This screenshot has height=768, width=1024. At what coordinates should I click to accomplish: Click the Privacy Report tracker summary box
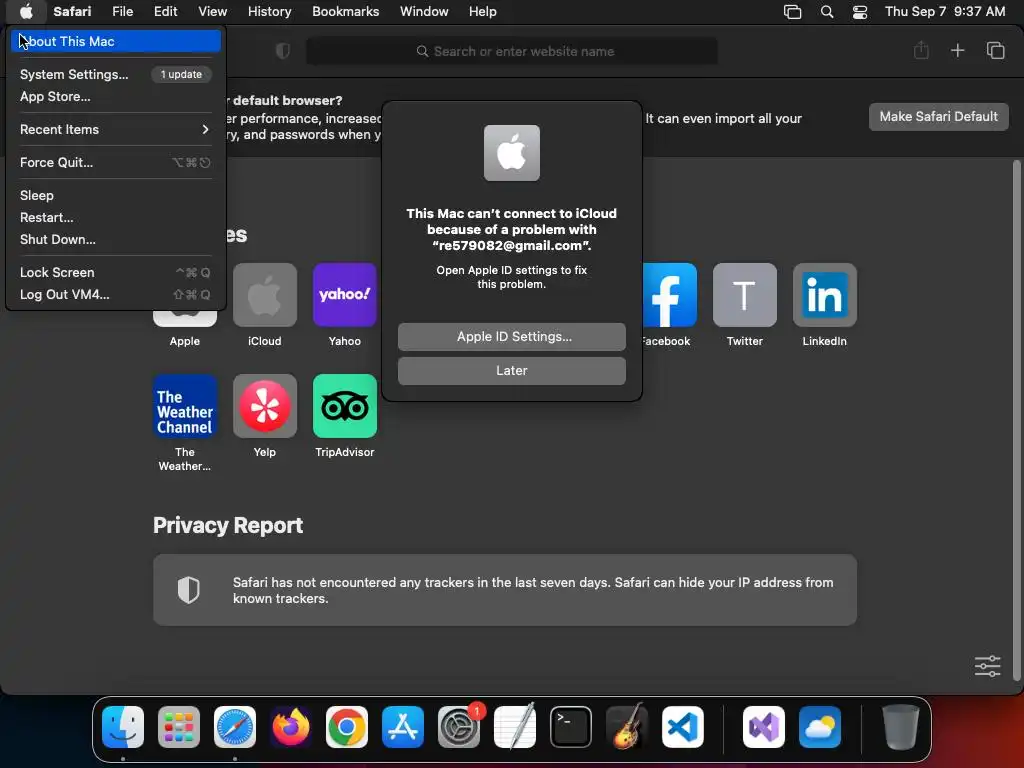pos(505,590)
